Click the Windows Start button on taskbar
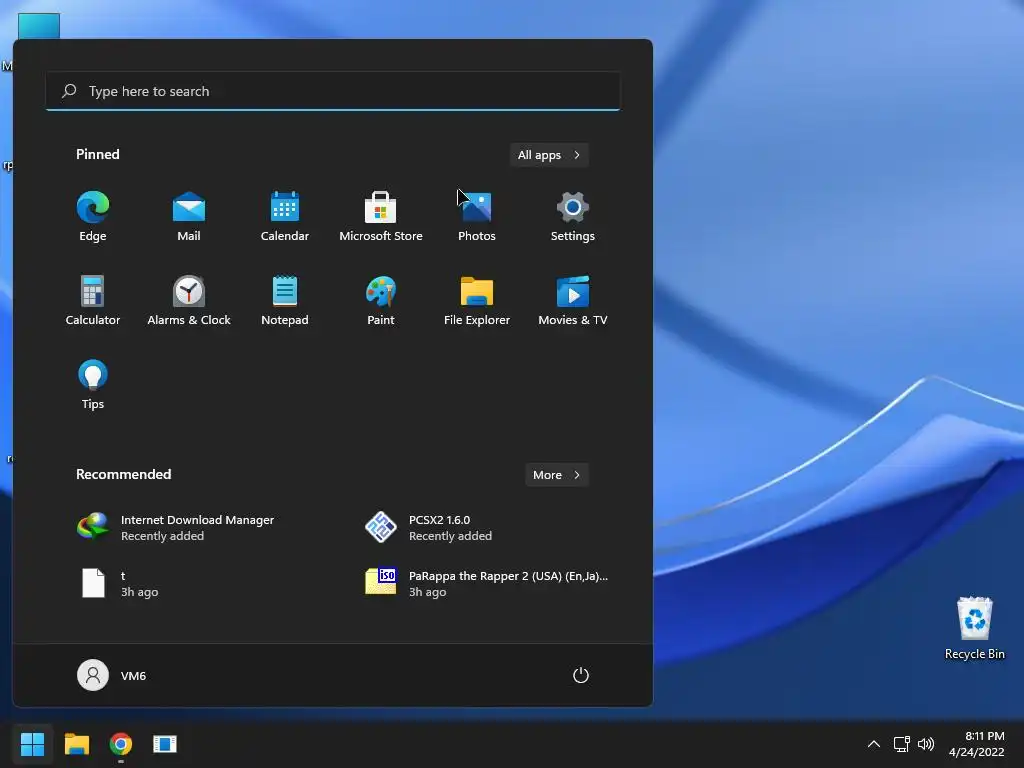 coord(32,744)
